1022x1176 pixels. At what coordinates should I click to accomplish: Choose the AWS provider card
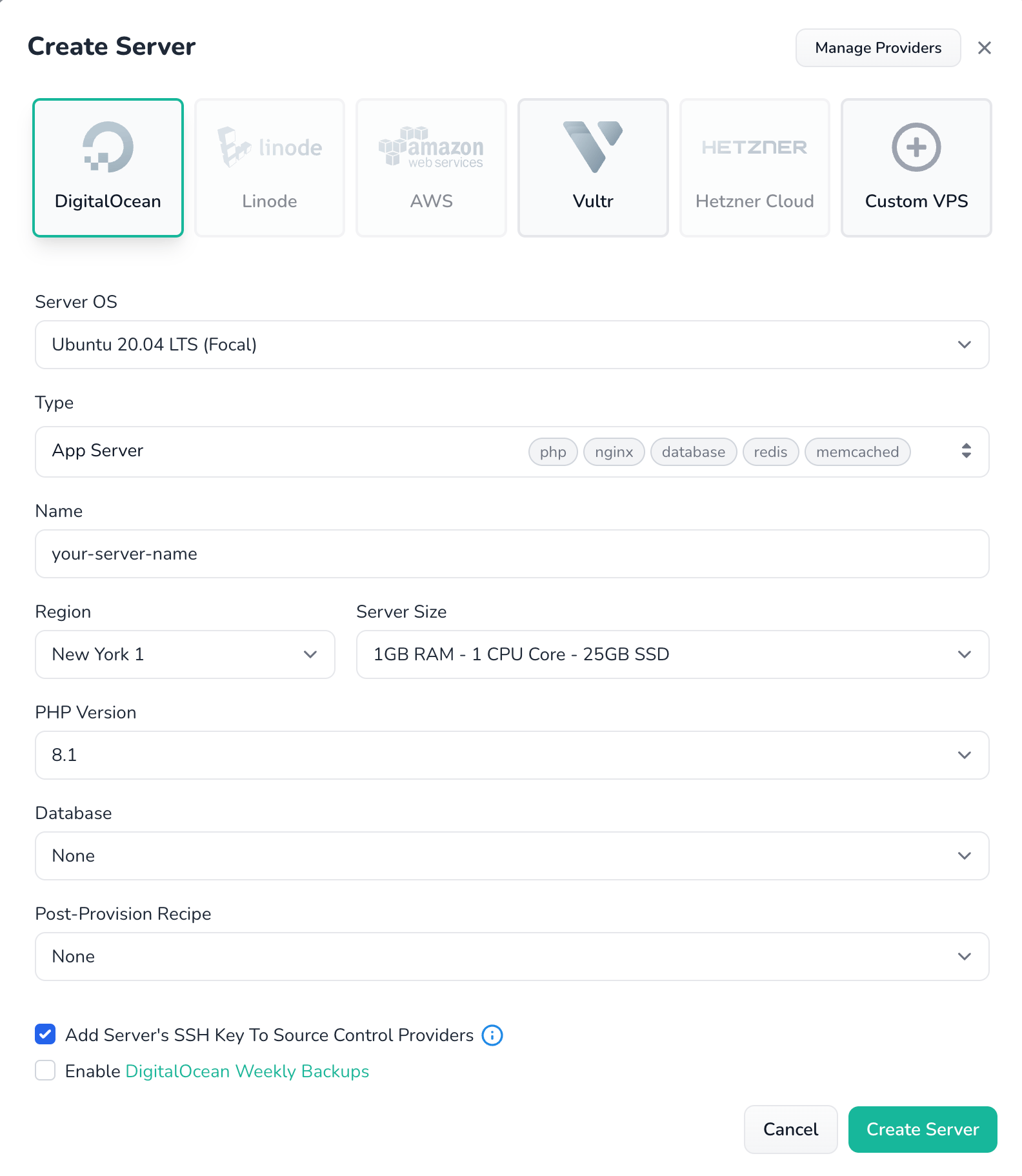[x=431, y=168]
